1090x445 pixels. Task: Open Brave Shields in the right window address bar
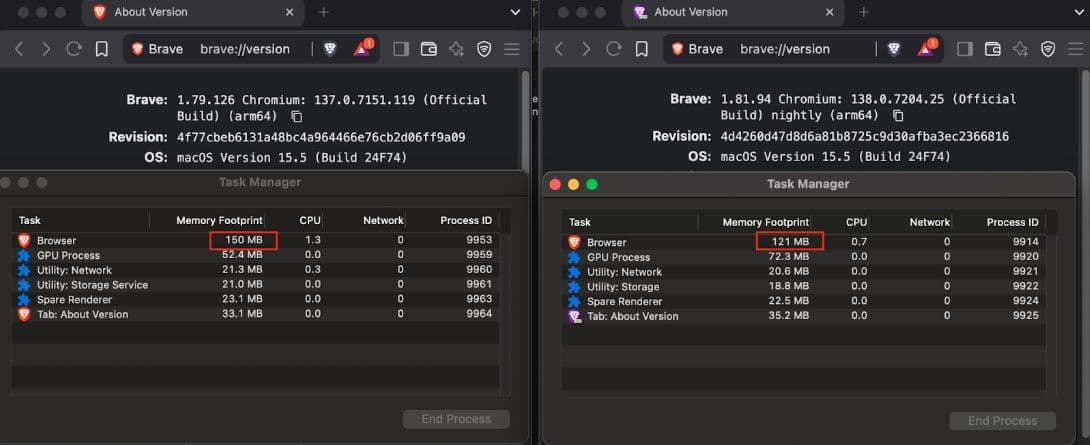point(894,49)
